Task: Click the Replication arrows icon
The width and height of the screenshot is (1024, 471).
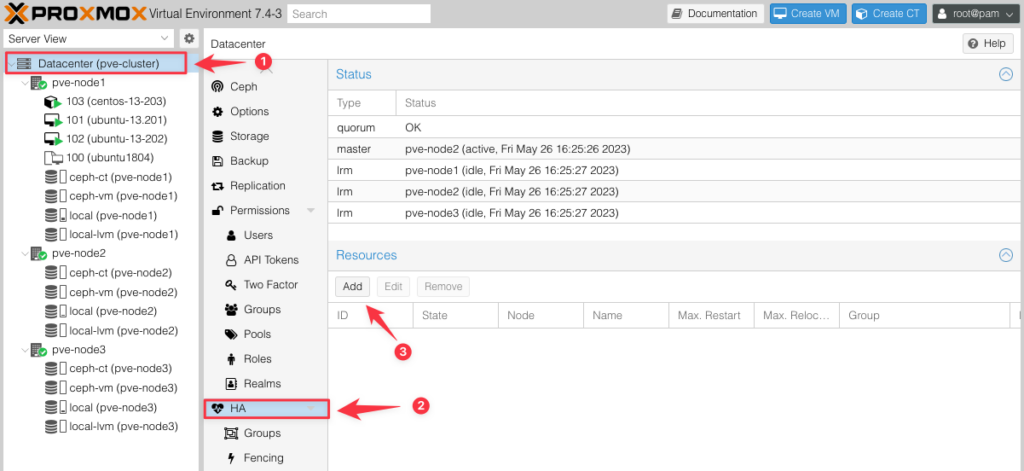Action: [x=217, y=186]
